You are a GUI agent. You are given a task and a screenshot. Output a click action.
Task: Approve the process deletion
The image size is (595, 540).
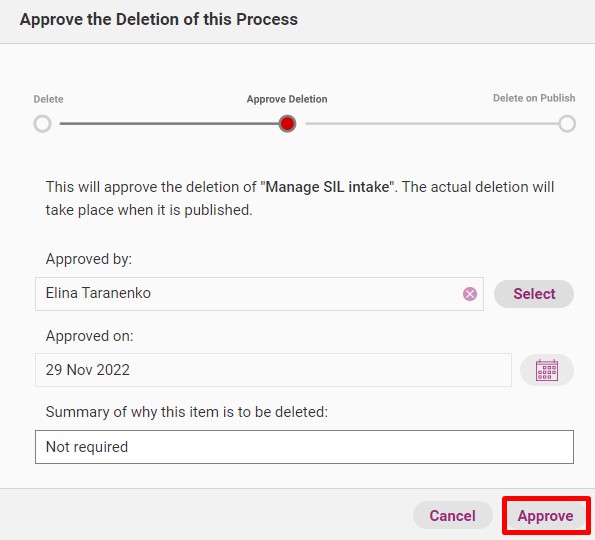(546, 515)
